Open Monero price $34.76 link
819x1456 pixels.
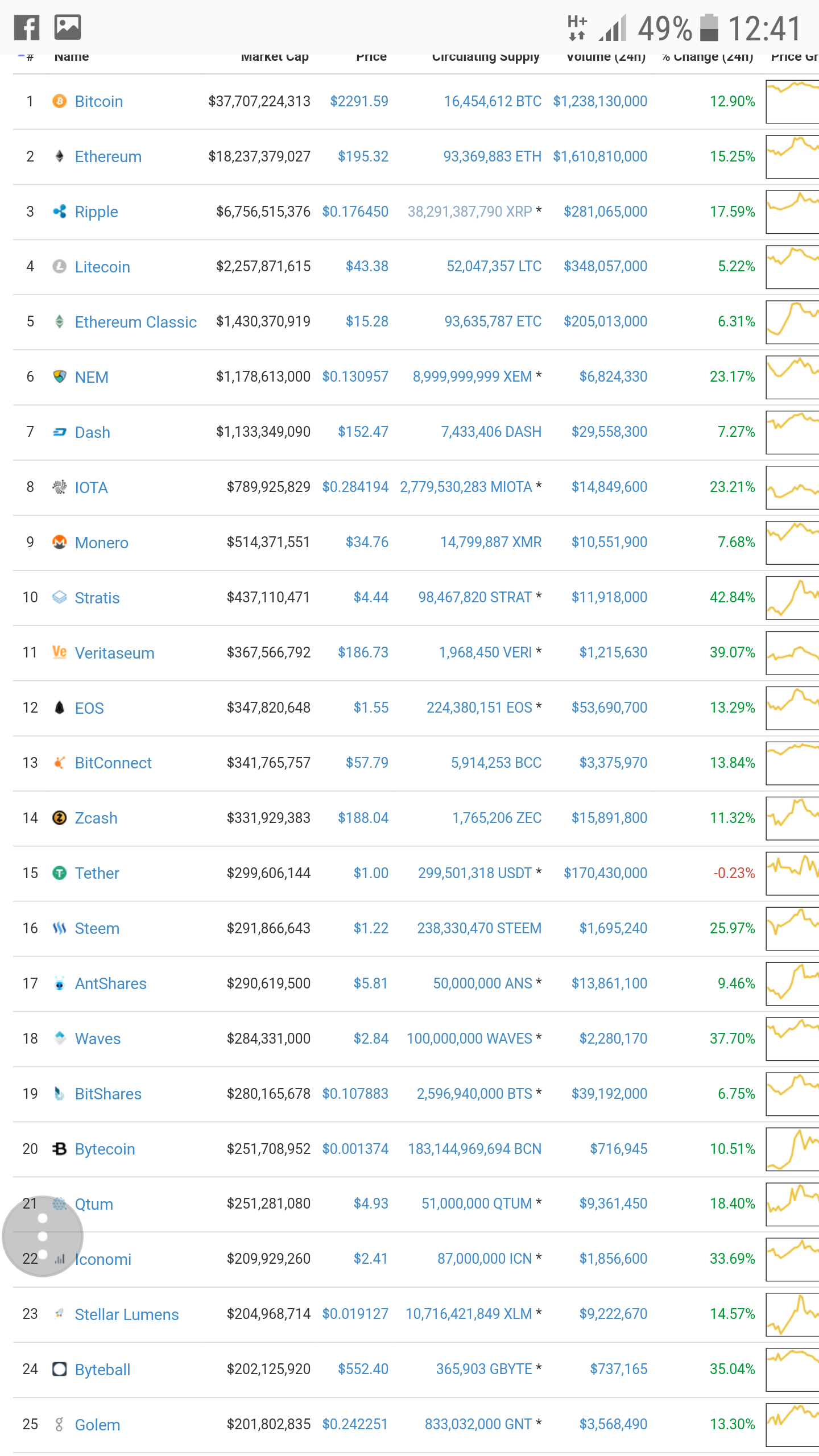click(x=367, y=542)
